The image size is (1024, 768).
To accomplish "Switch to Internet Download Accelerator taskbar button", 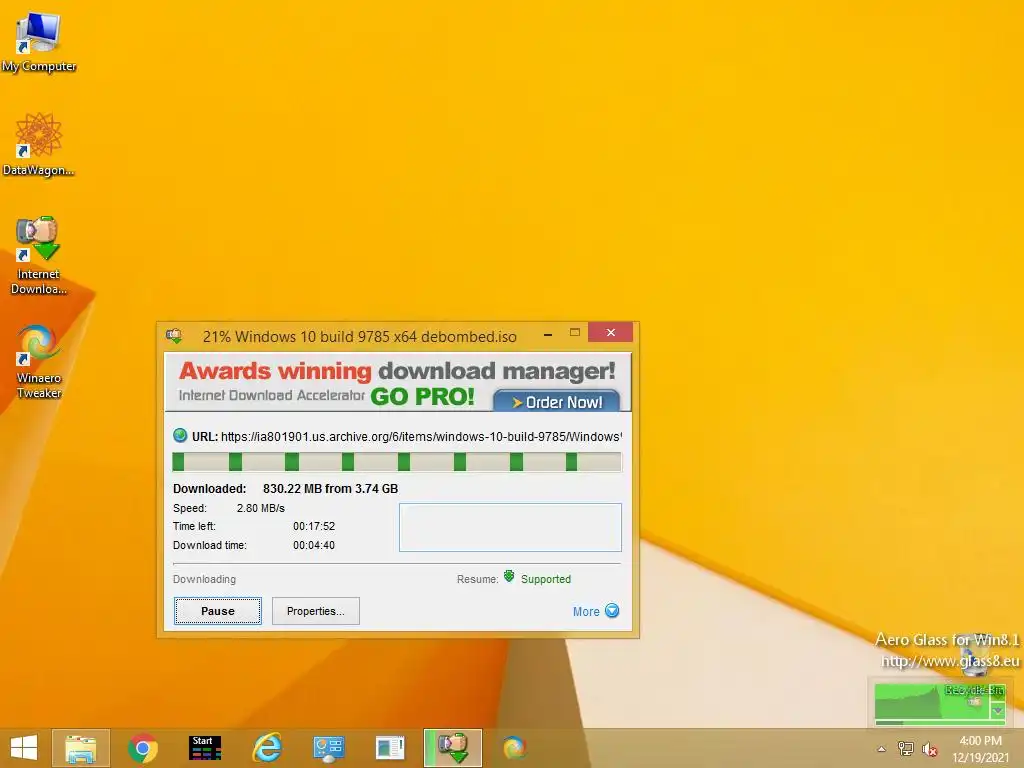I will pyautogui.click(x=453, y=748).
